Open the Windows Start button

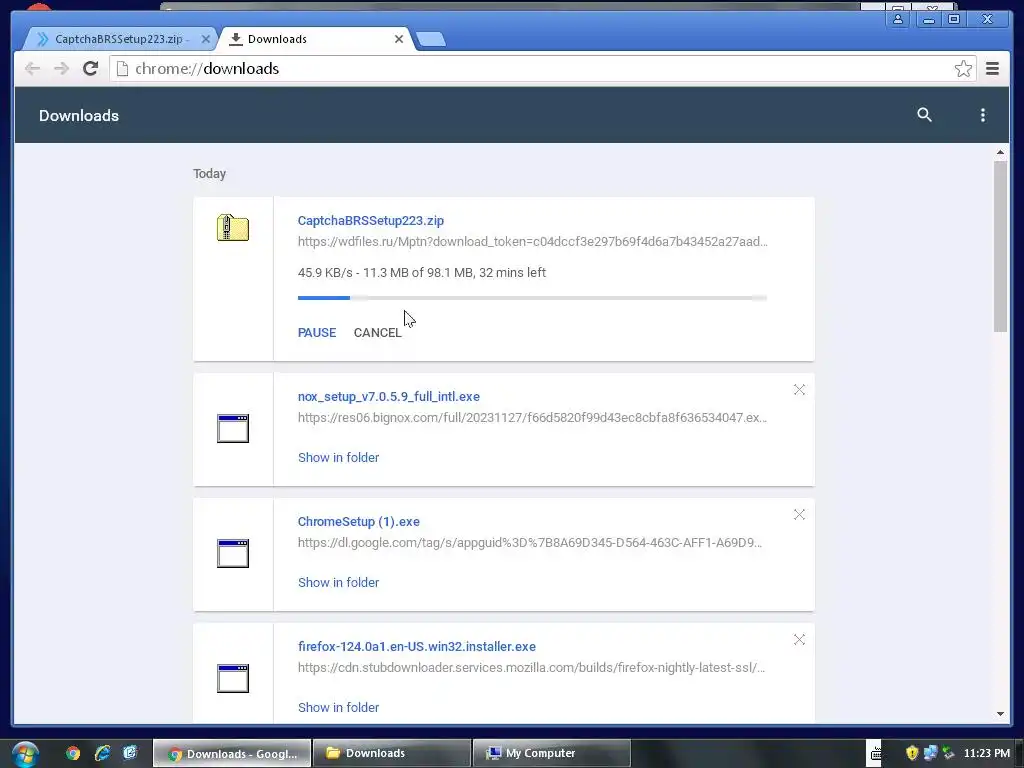(25, 754)
